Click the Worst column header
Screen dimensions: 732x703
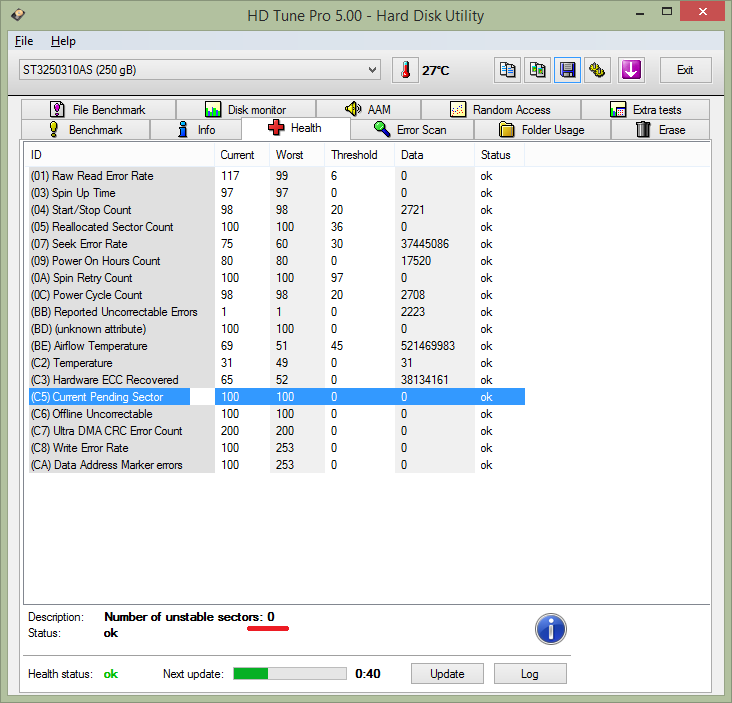297,155
